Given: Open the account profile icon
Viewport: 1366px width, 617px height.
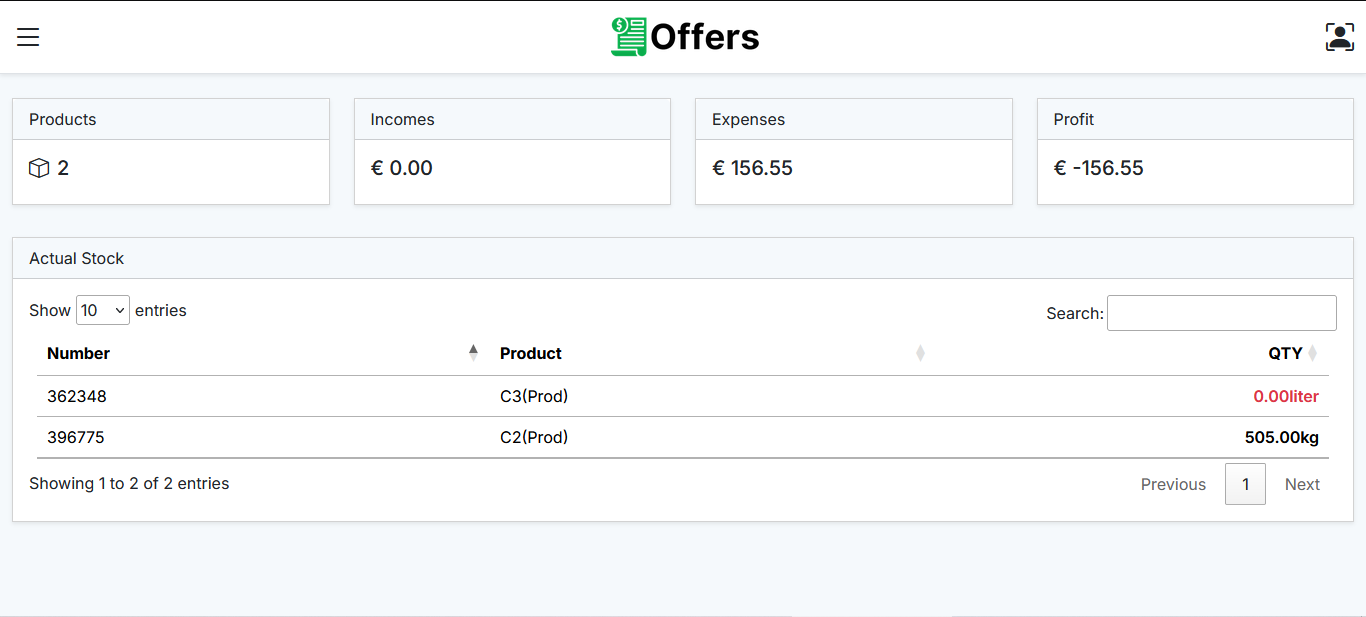Looking at the screenshot, I should [x=1339, y=36].
